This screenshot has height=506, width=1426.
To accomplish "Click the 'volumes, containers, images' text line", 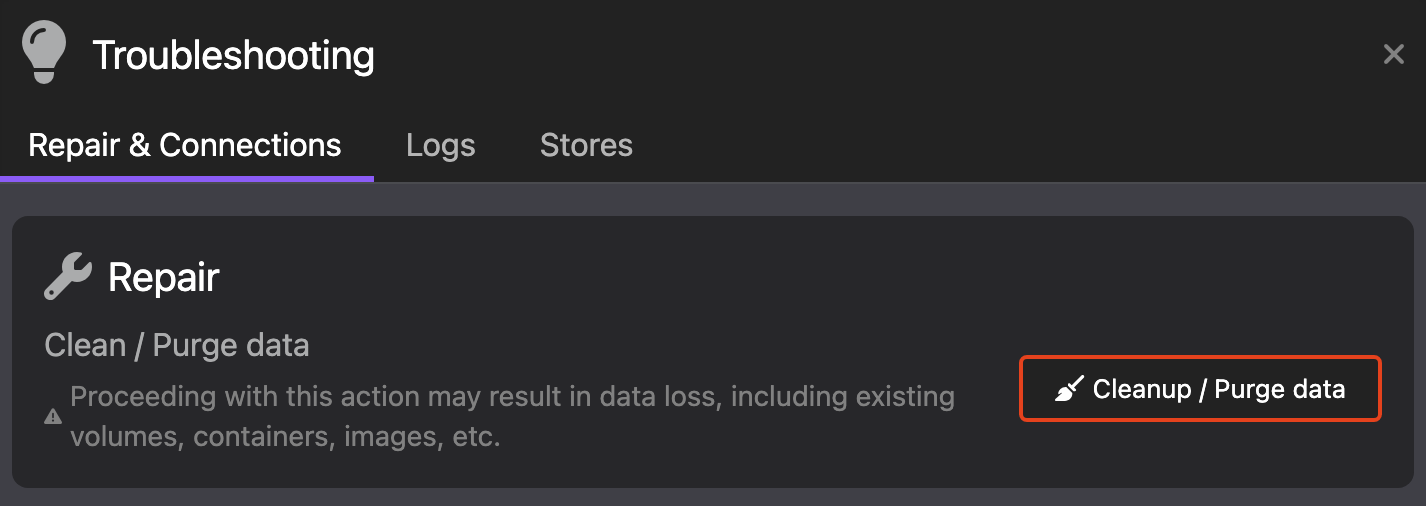I will pyautogui.click(x=284, y=437).
